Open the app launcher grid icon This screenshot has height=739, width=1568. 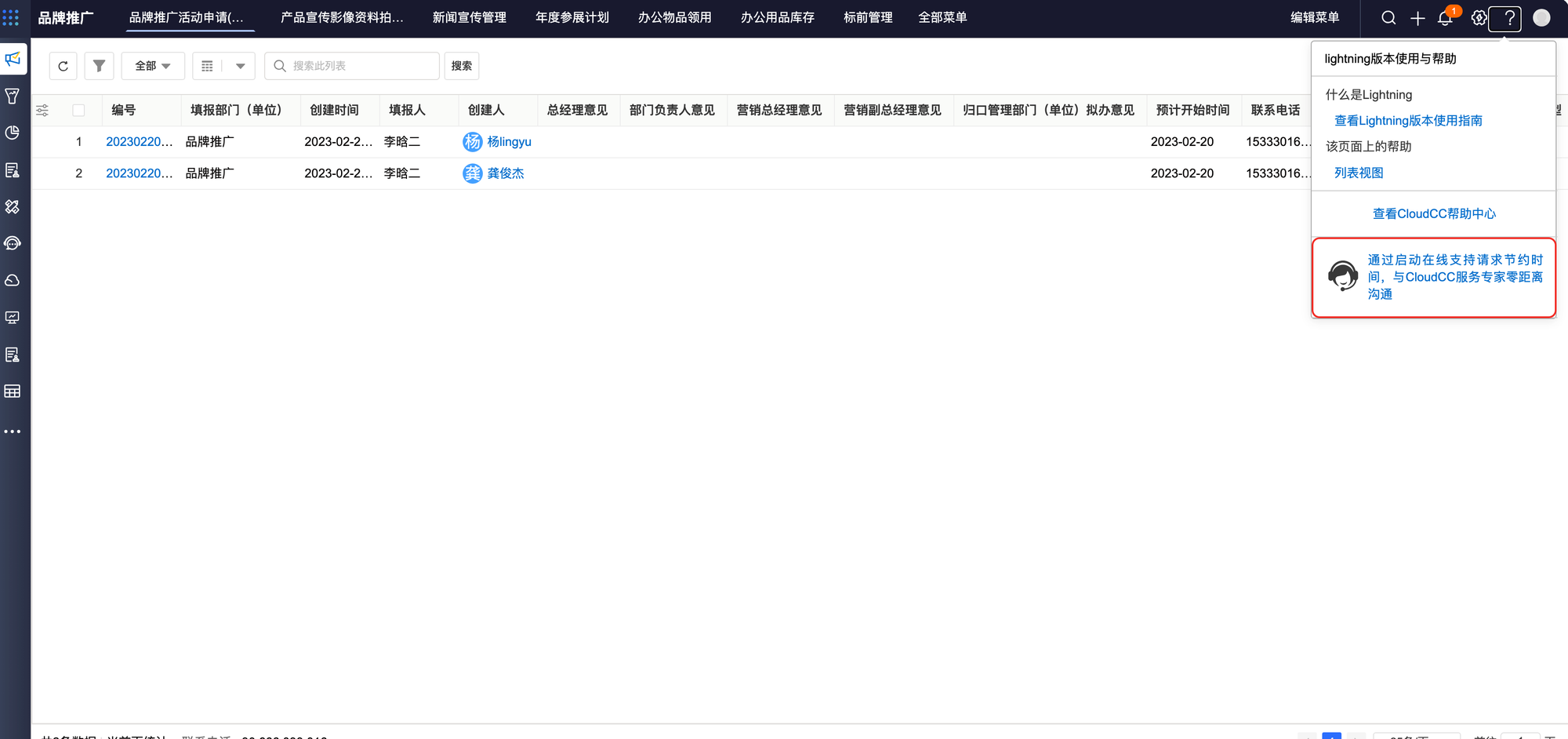pyautogui.click(x=11, y=17)
